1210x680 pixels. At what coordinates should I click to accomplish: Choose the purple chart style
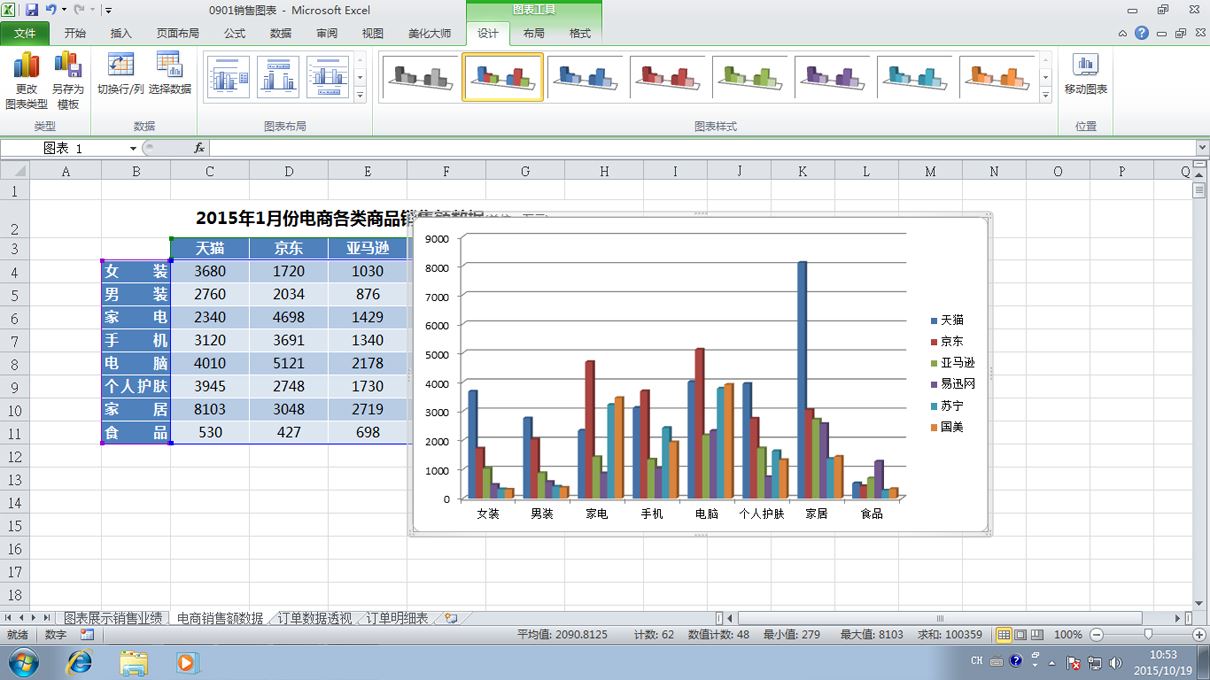point(835,77)
